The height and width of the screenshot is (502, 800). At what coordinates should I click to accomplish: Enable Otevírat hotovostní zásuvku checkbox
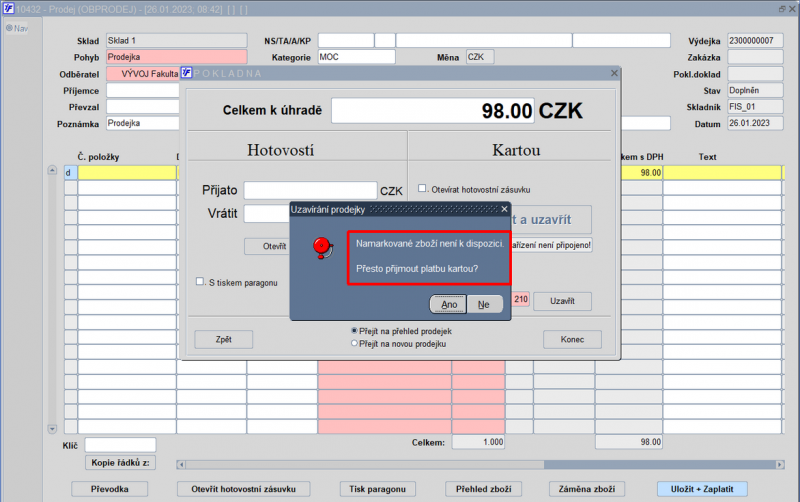point(422,188)
